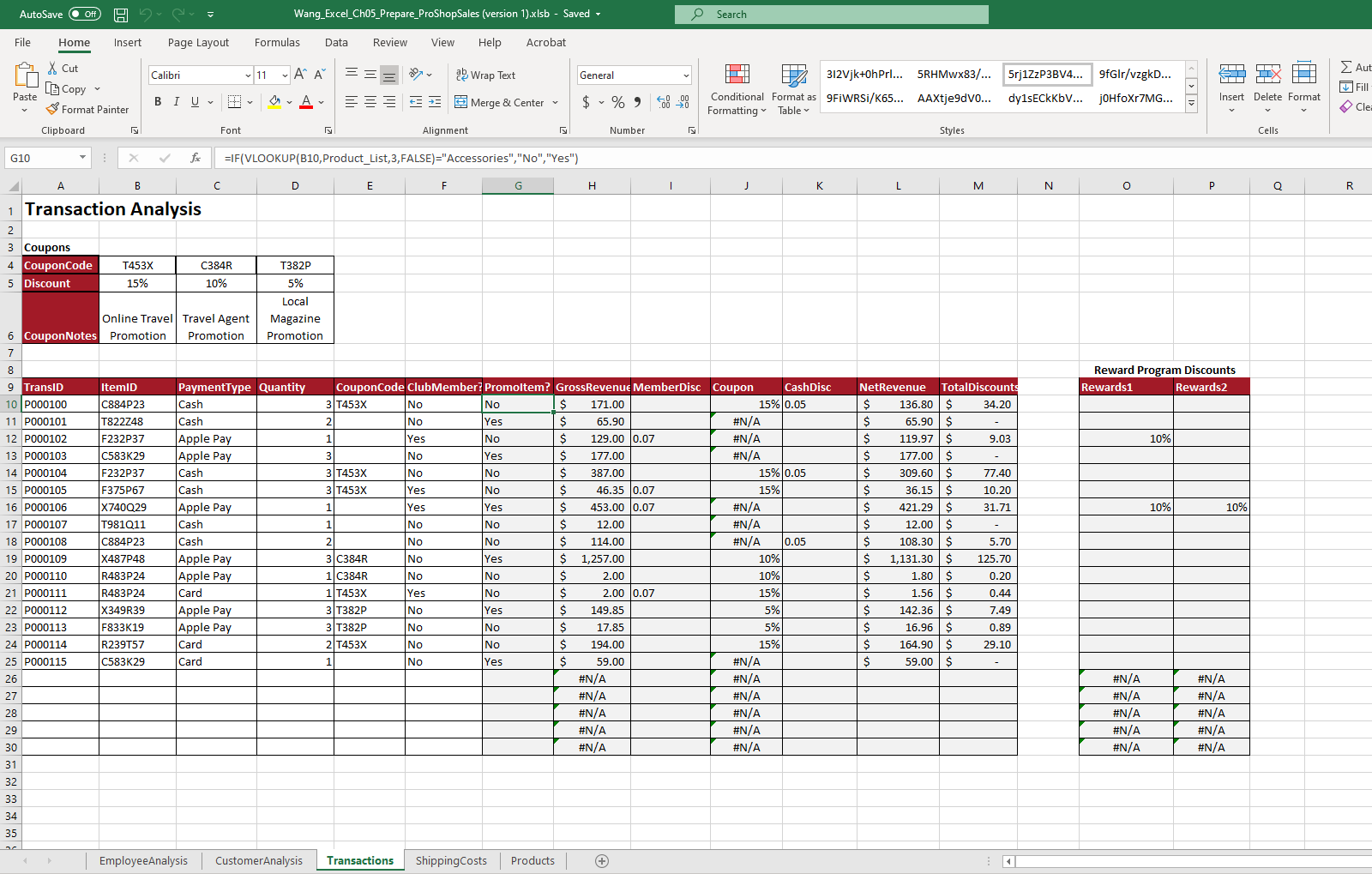Click the Accounting Number Format dollar icon

[x=586, y=102]
